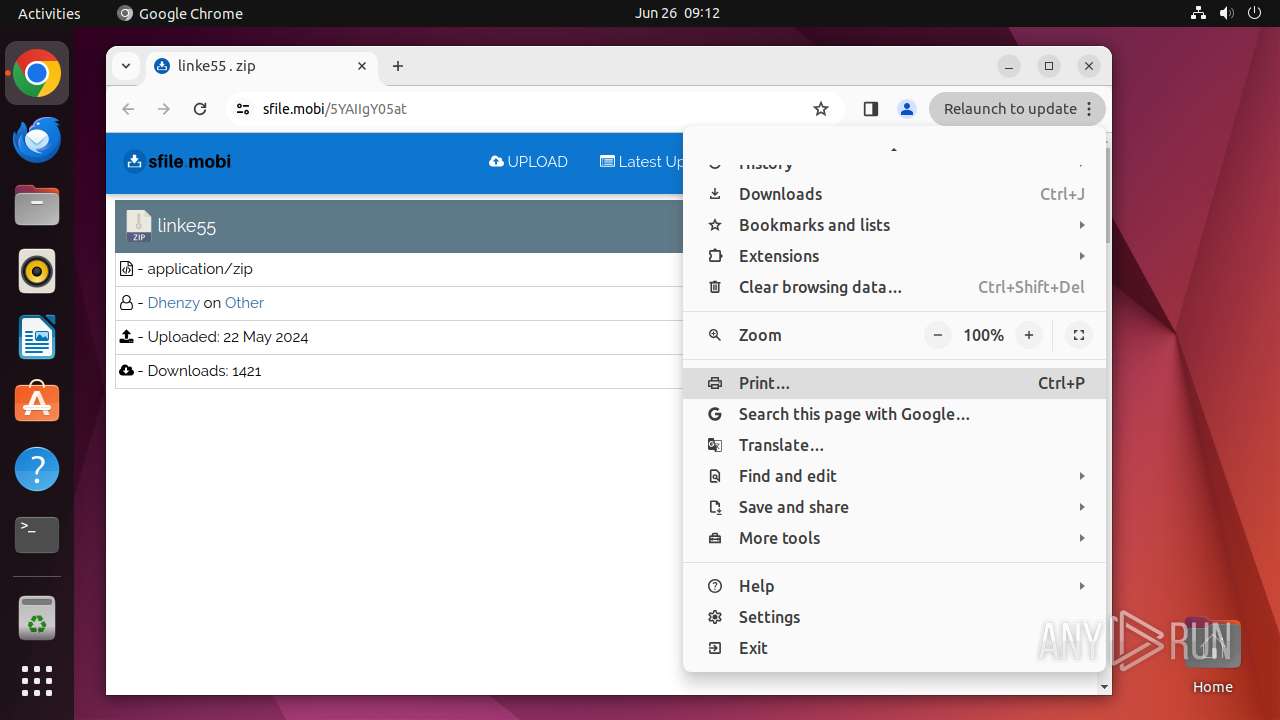This screenshot has height=720, width=1280.
Task: Decrease zoom with the minus button
Action: (x=937, y=335)
